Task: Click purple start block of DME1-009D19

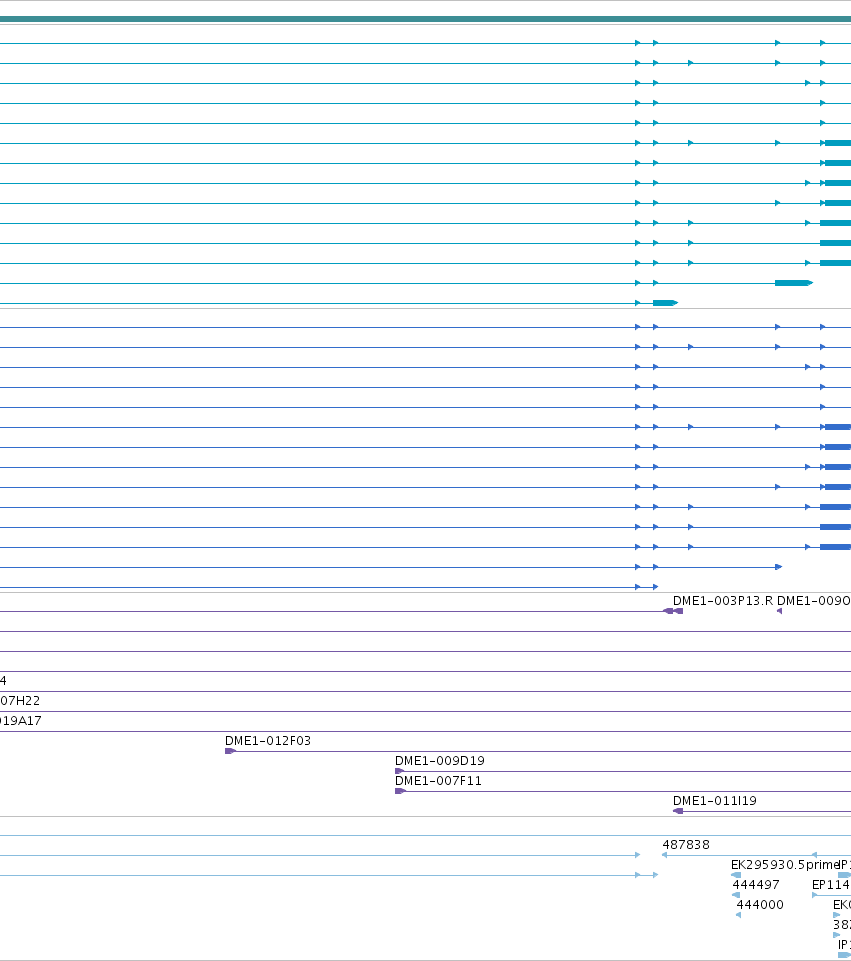Action: tap(399, 771)
